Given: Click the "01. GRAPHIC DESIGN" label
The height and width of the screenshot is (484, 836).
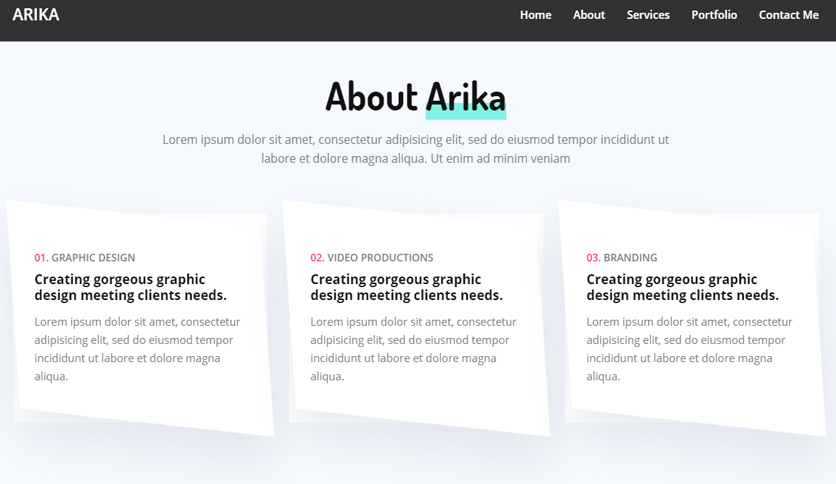Looking at the screenshot, I should (x=85, y=258).
